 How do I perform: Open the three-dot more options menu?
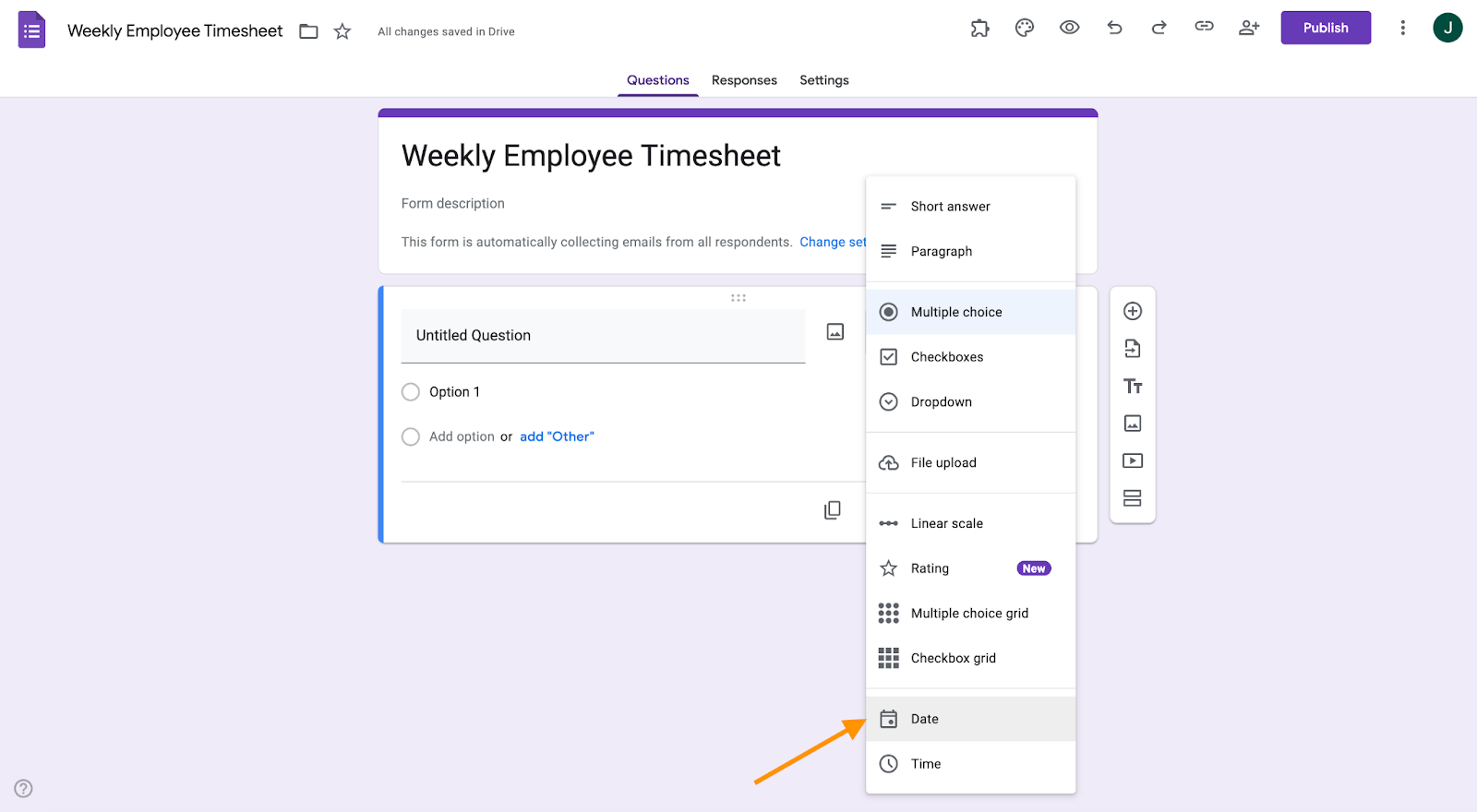(x=1403, y=28)
